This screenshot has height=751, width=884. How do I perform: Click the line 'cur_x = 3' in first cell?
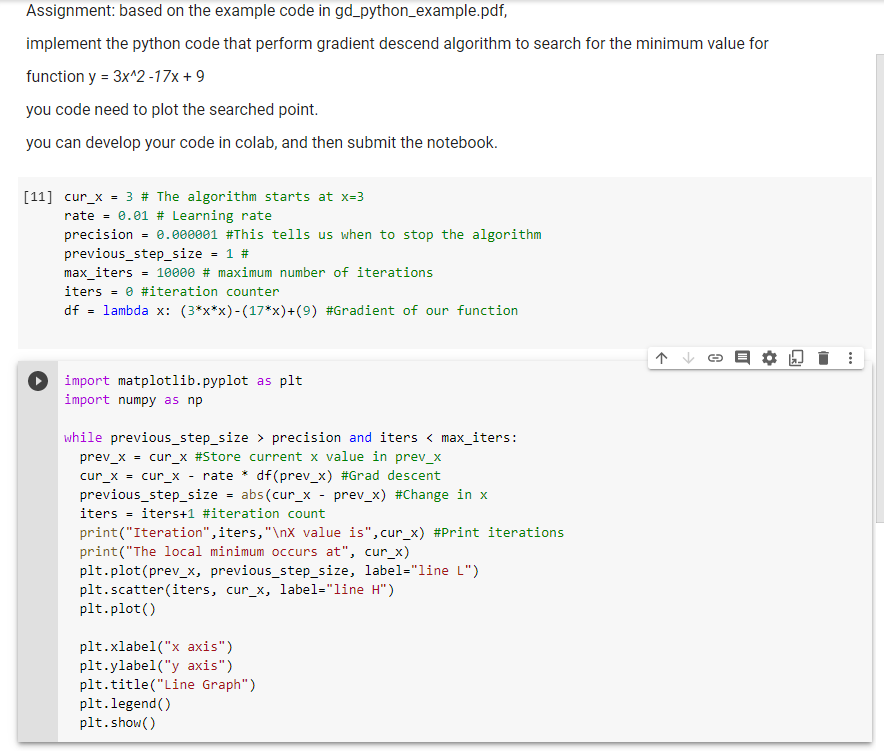tap(214, 197)
